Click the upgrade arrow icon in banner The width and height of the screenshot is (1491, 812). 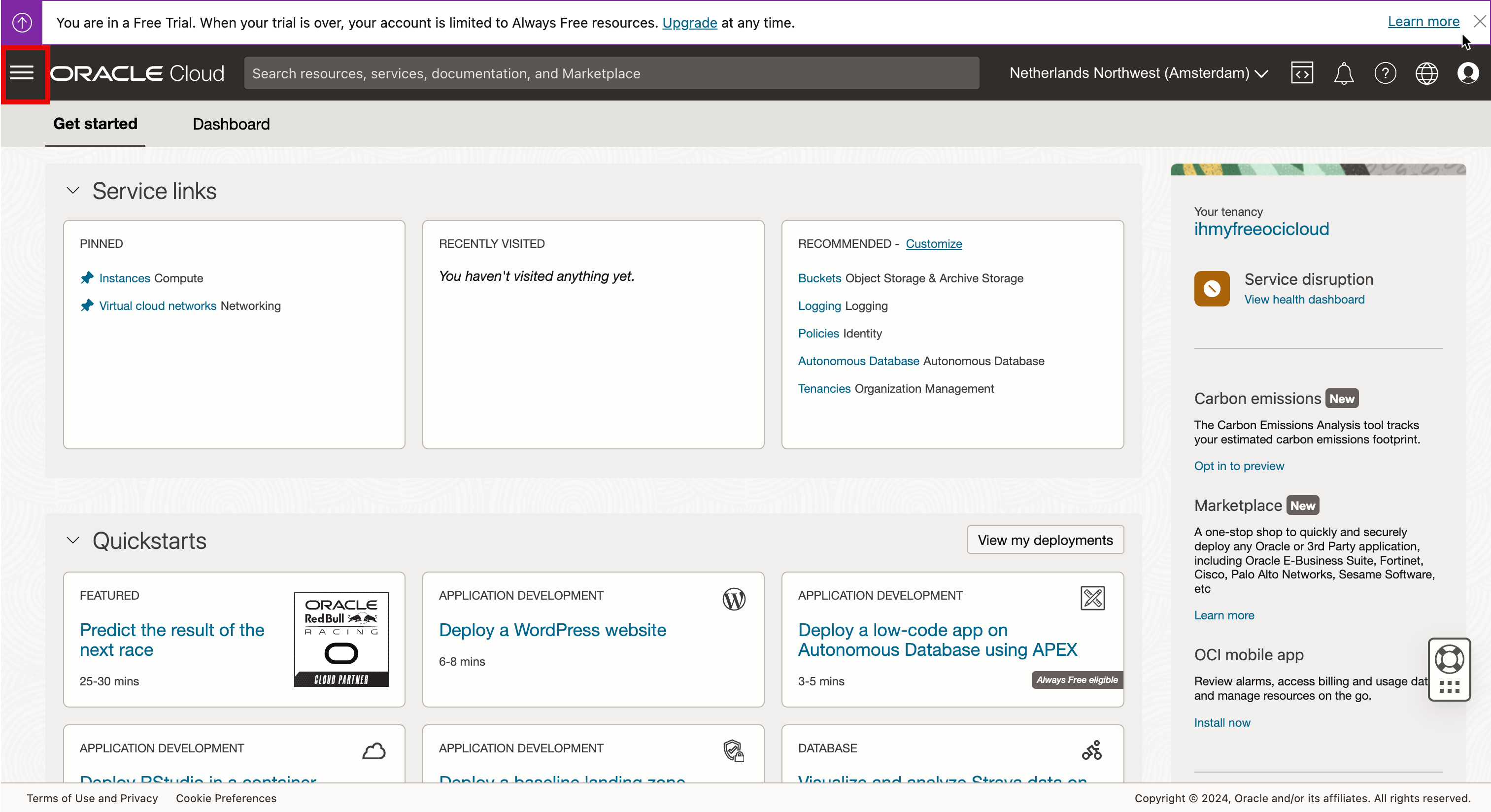click(22, 23)
